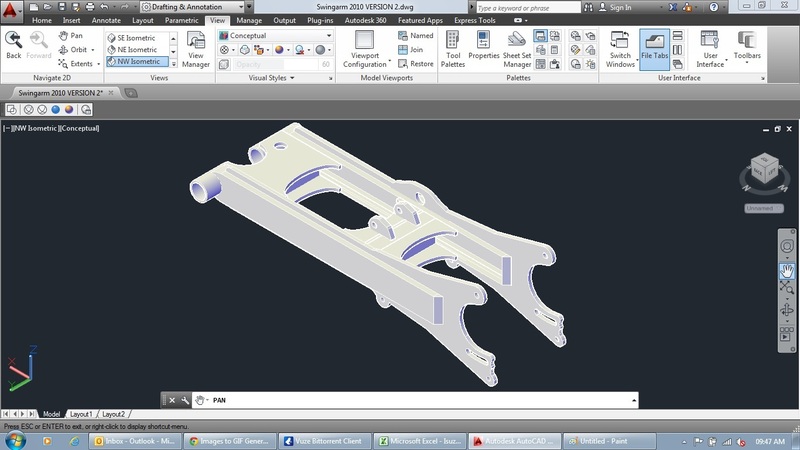Click the Autodesk Exchange X icon
The image size is (800, 450).
(x=673, y=7)
